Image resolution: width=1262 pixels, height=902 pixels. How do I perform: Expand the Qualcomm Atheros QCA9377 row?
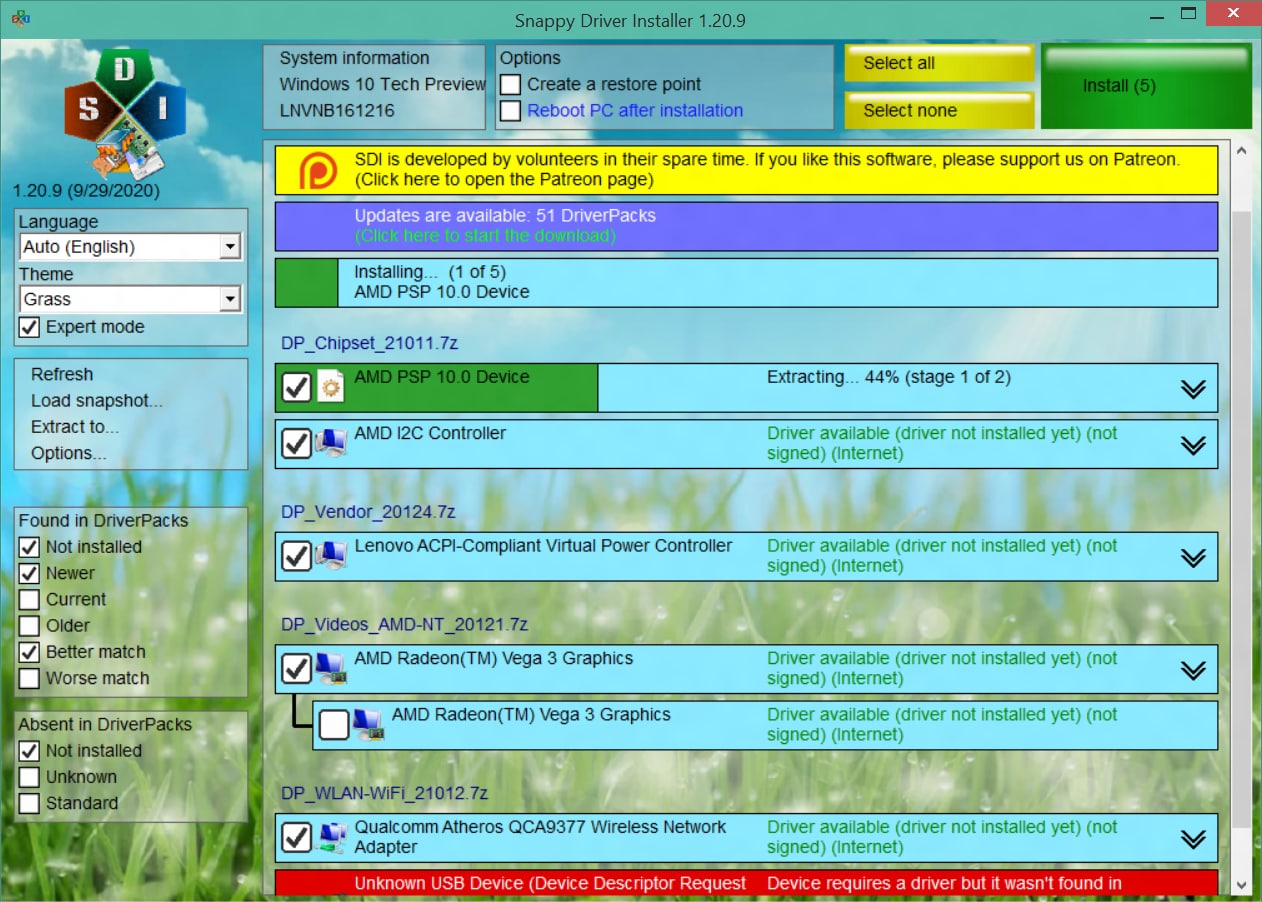click(1193, 840)
